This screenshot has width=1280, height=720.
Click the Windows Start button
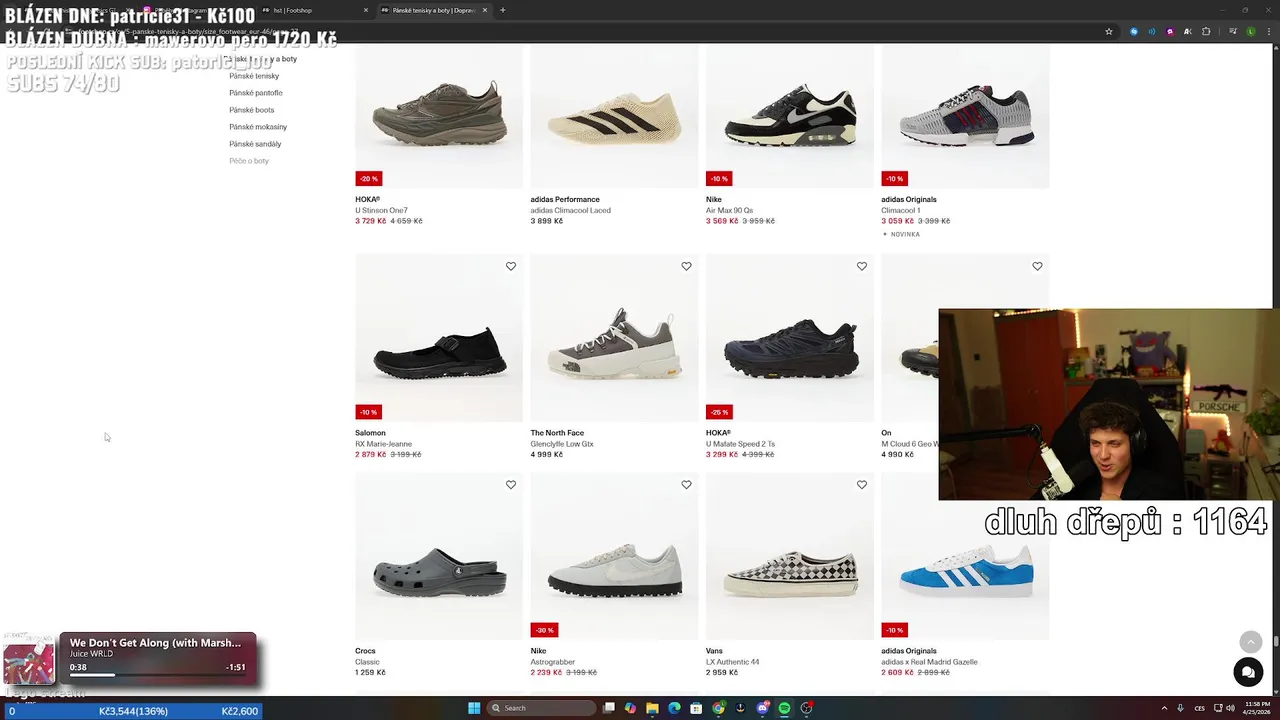coord(474,708)
